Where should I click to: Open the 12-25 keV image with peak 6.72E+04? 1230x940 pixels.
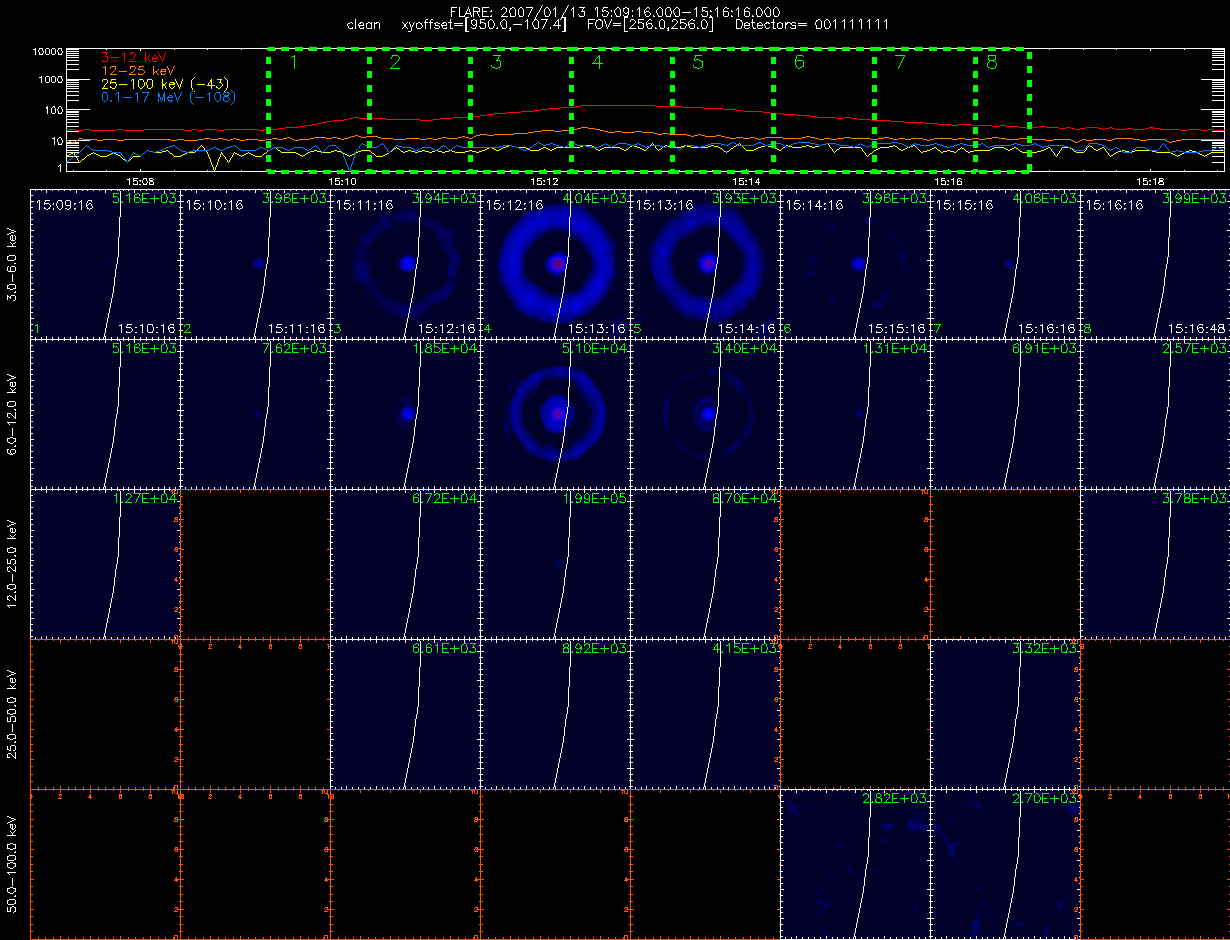point(406,563)
